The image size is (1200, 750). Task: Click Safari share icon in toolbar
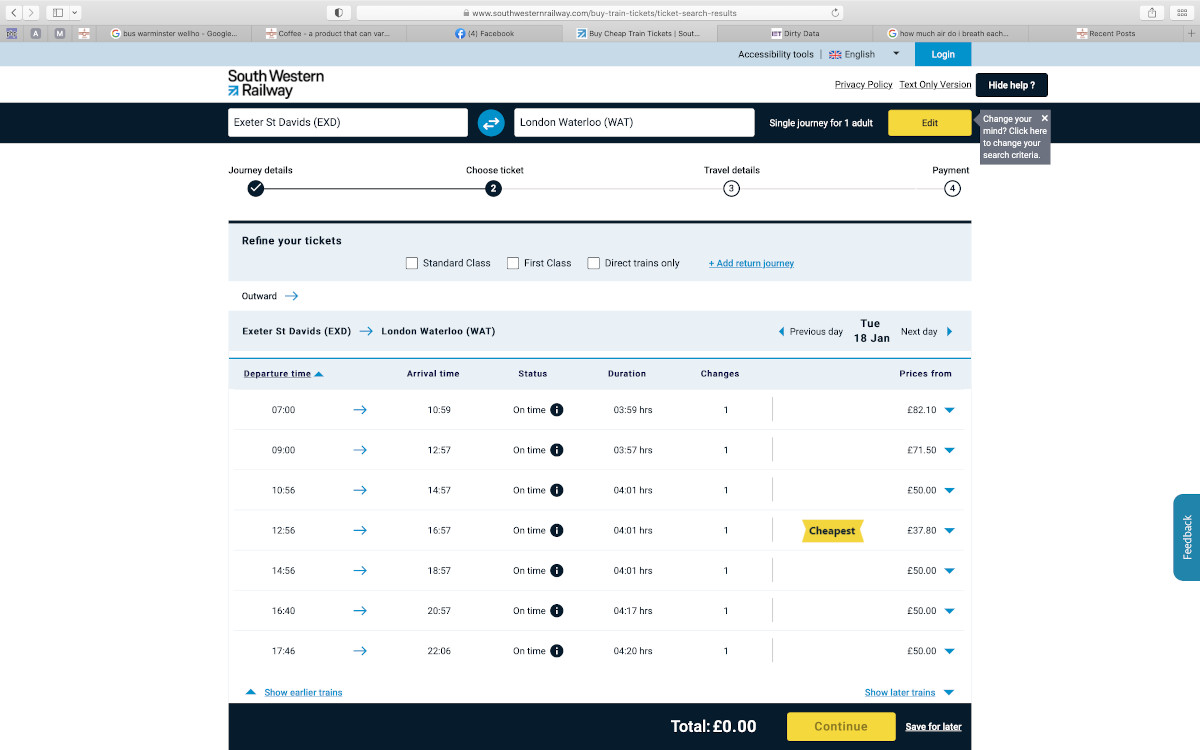(x=1153, y=13)
